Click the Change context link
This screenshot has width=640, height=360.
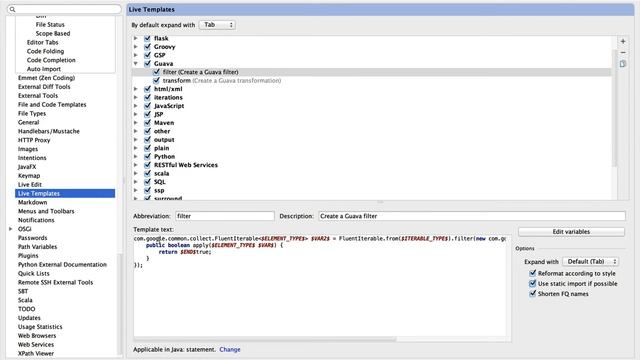230,349
